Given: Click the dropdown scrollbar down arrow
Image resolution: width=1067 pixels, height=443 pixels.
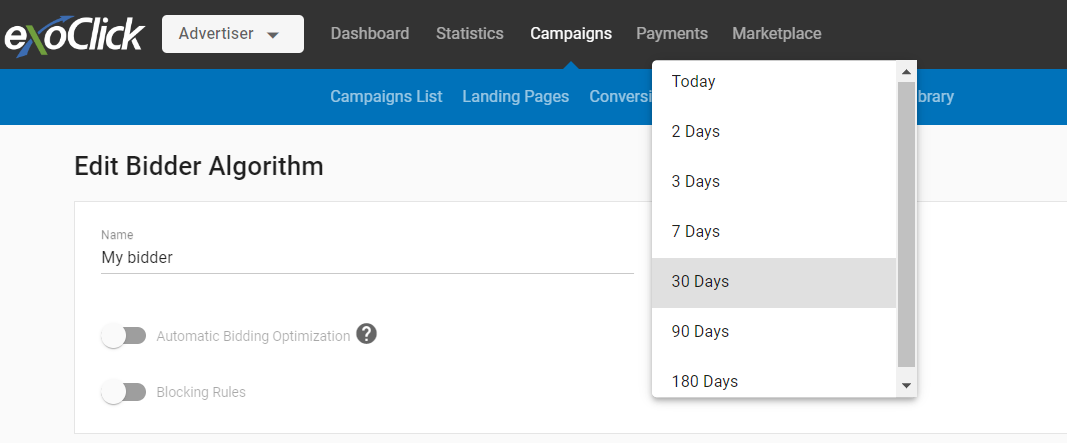Looking at the screenshot, I should [x=907, y=385].
